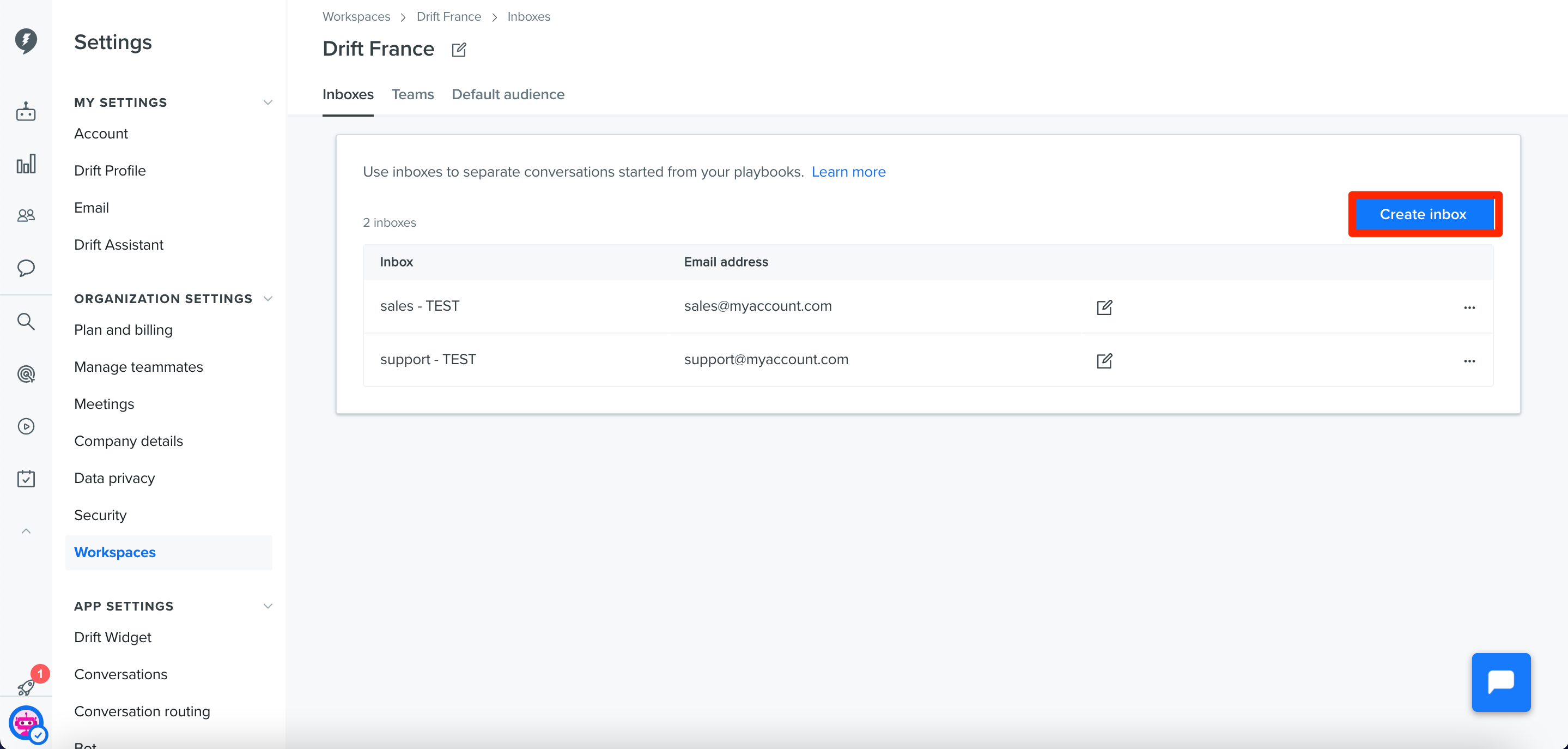1568x749 pixels.
Task: Edit the sales - TEST inbox
Action: tap(1104, 307)
